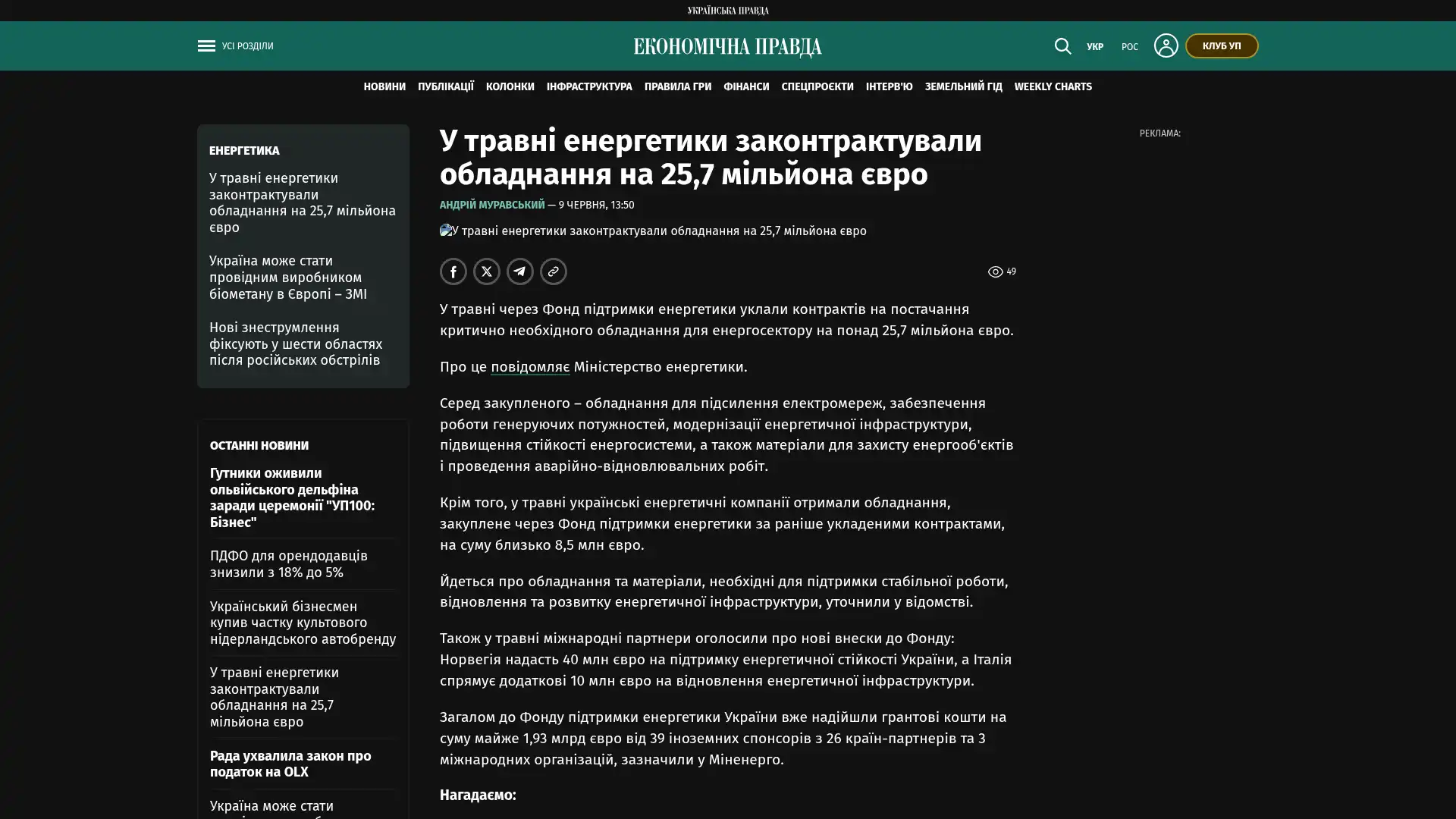
Task: Open ІНФРАСТРУКТУРА in the navigation
Action: (588, 87)
